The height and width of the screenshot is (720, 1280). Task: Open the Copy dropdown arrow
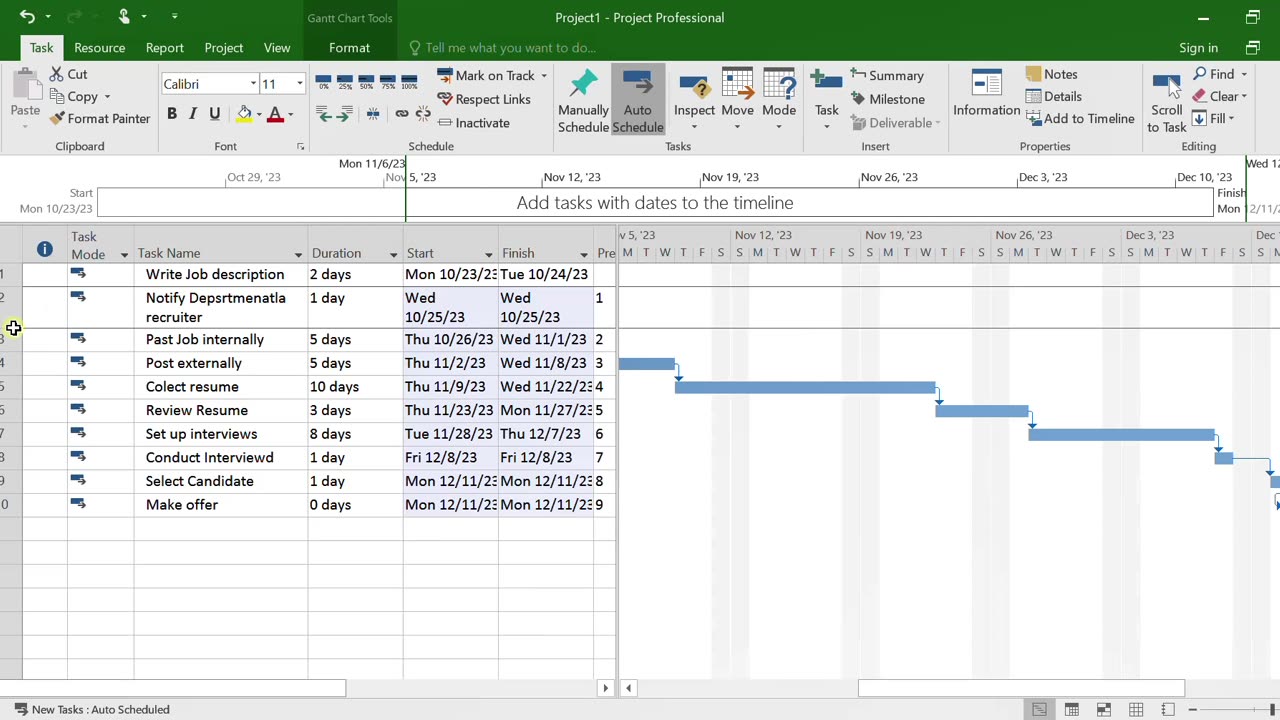107,97
